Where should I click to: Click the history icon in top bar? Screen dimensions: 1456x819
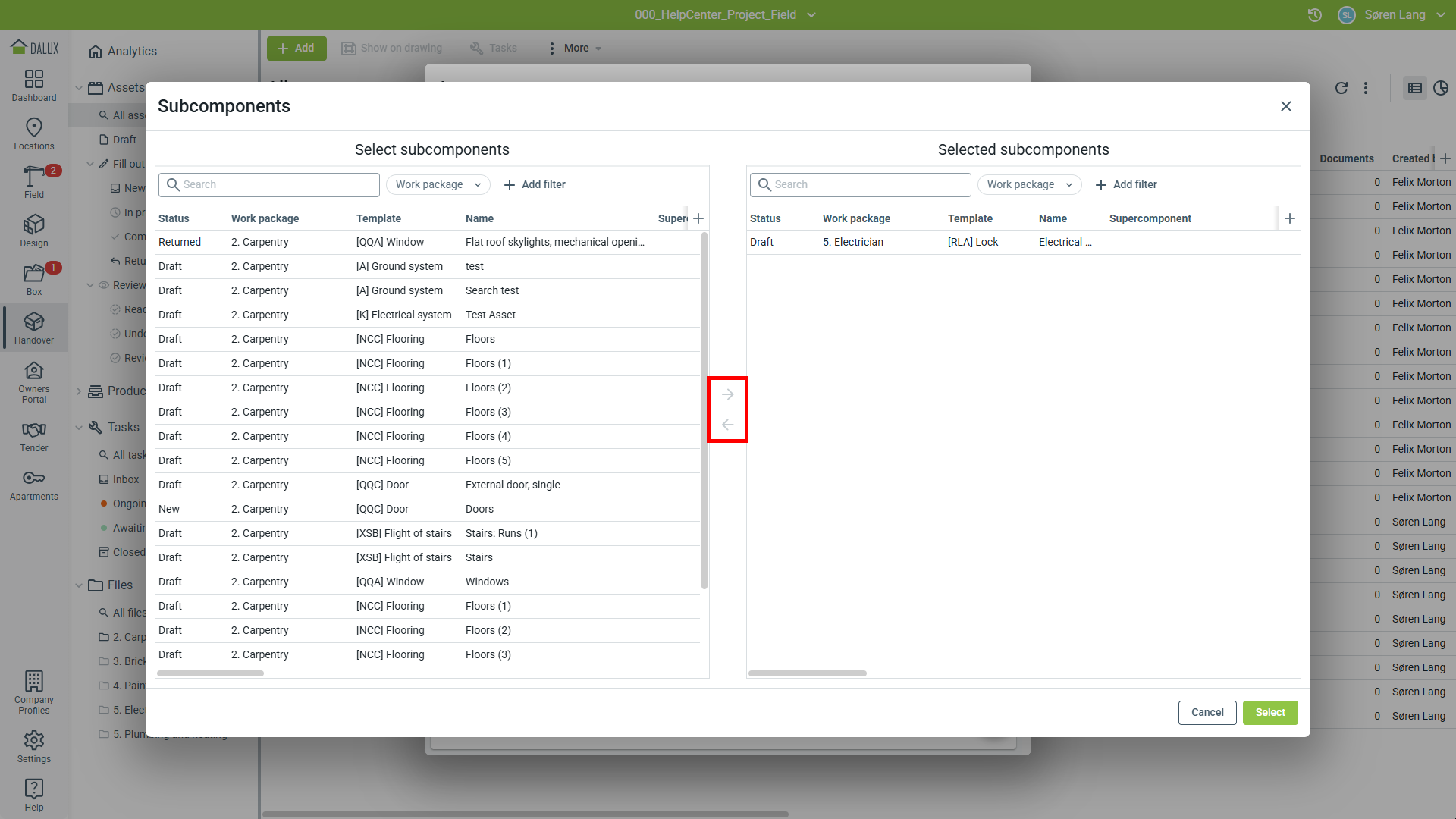[1315, 15]
